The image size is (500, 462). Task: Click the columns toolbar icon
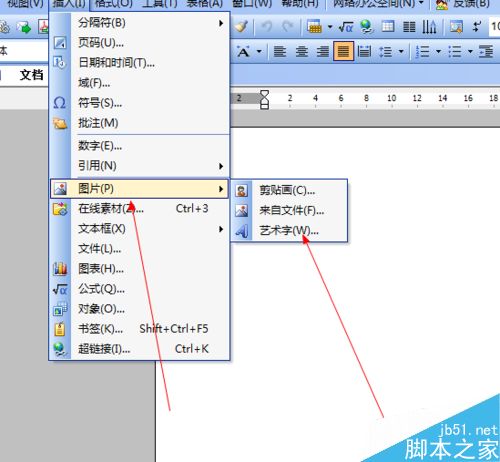pos(409,27)
